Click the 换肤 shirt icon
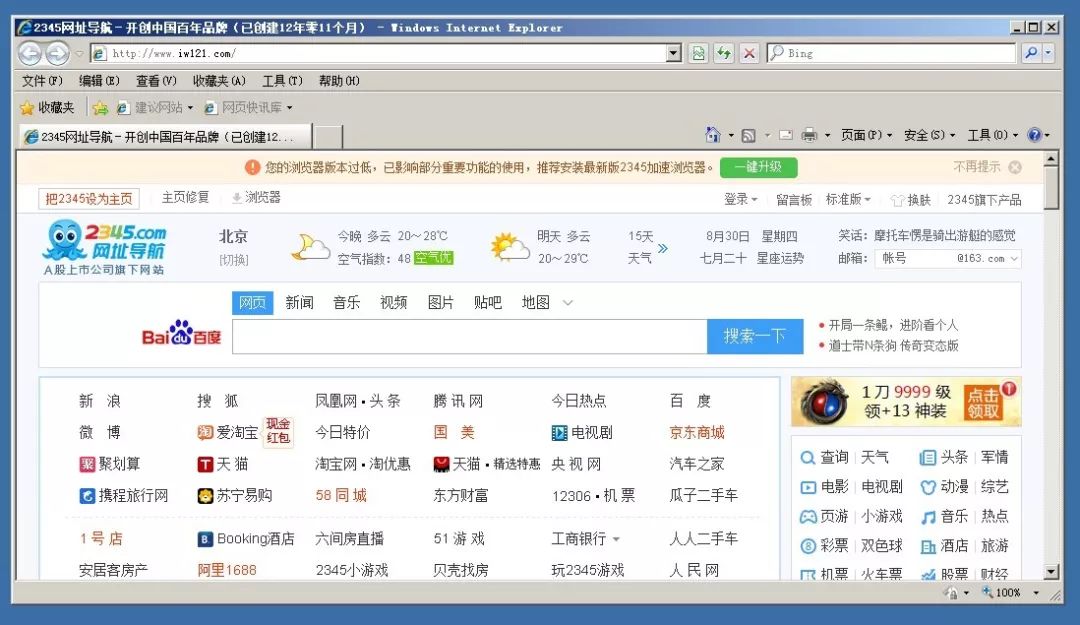The height and width of the screenshot is (625, 1080). click(897, 200)
